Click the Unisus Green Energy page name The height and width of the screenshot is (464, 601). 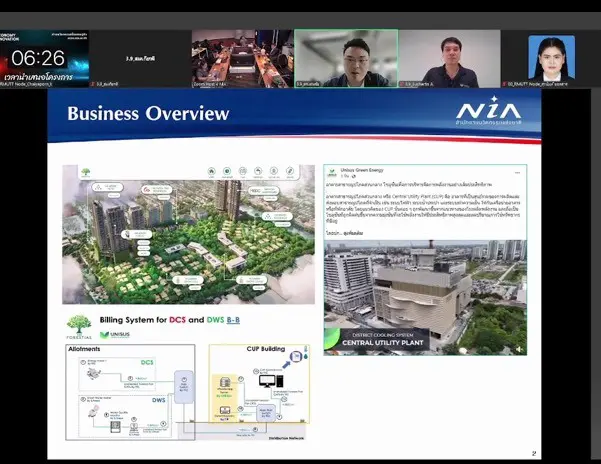(x=362, y=170)
